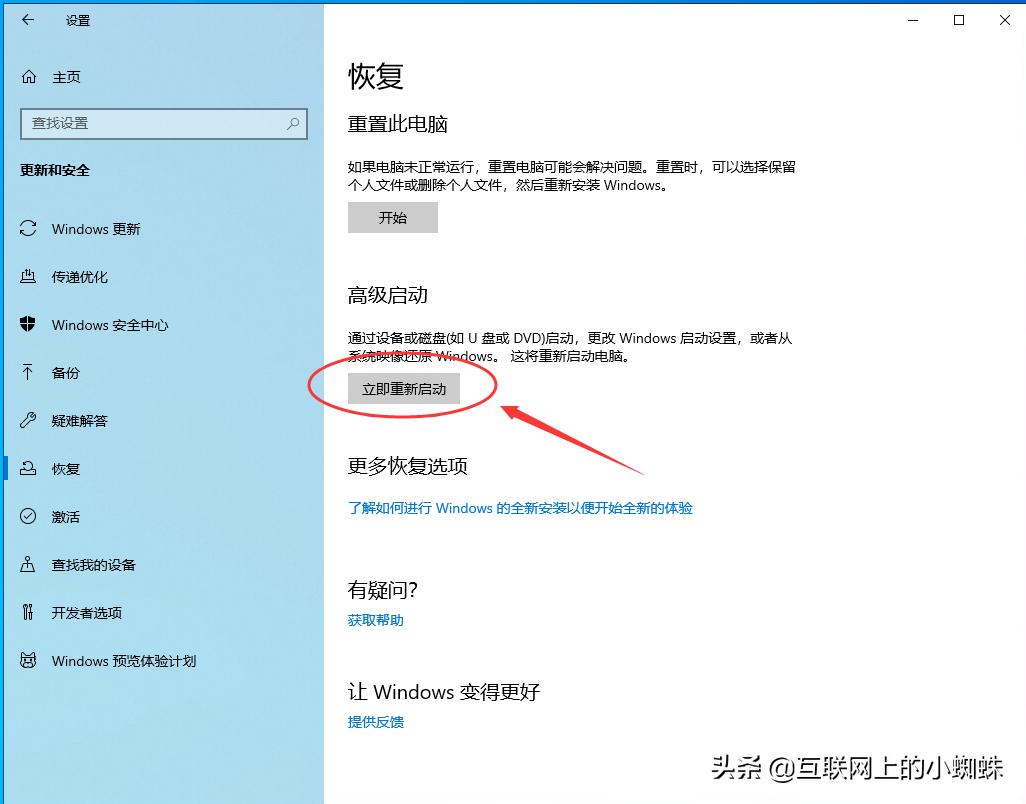Viewport: 1026px width, 804px height.
Task: Select the Windows 更新 sync icon in sidebar
Action: pos(26,229)
